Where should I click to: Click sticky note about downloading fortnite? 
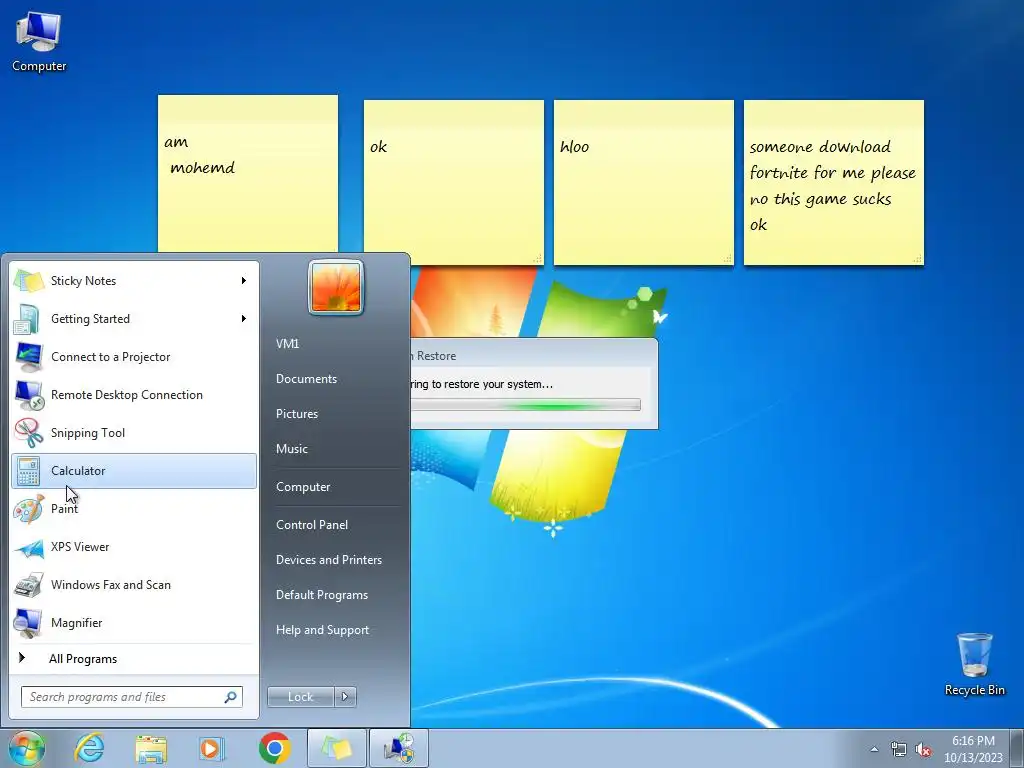(x=833, y=182)
